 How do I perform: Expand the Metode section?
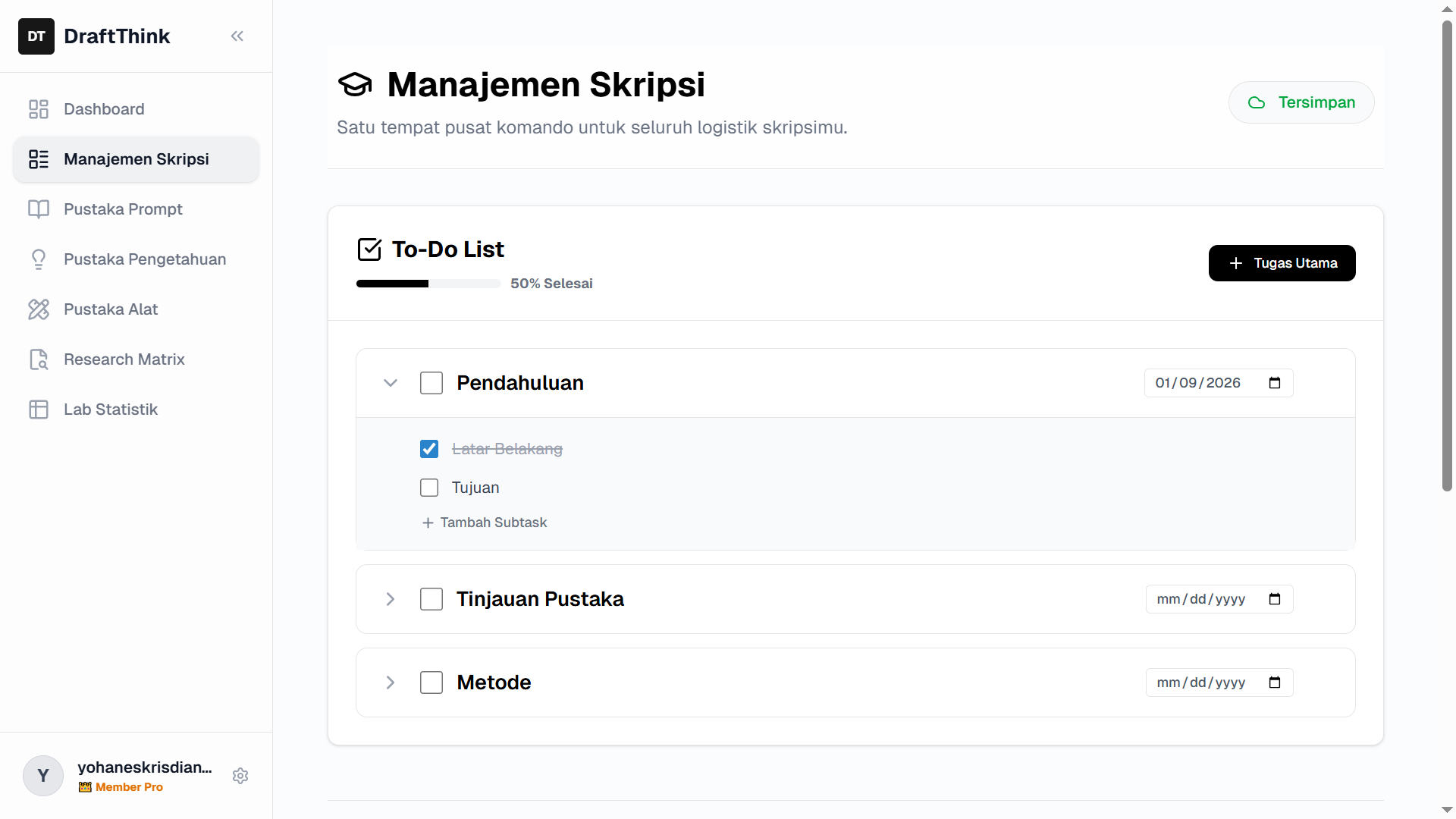[x=391, y=682]
